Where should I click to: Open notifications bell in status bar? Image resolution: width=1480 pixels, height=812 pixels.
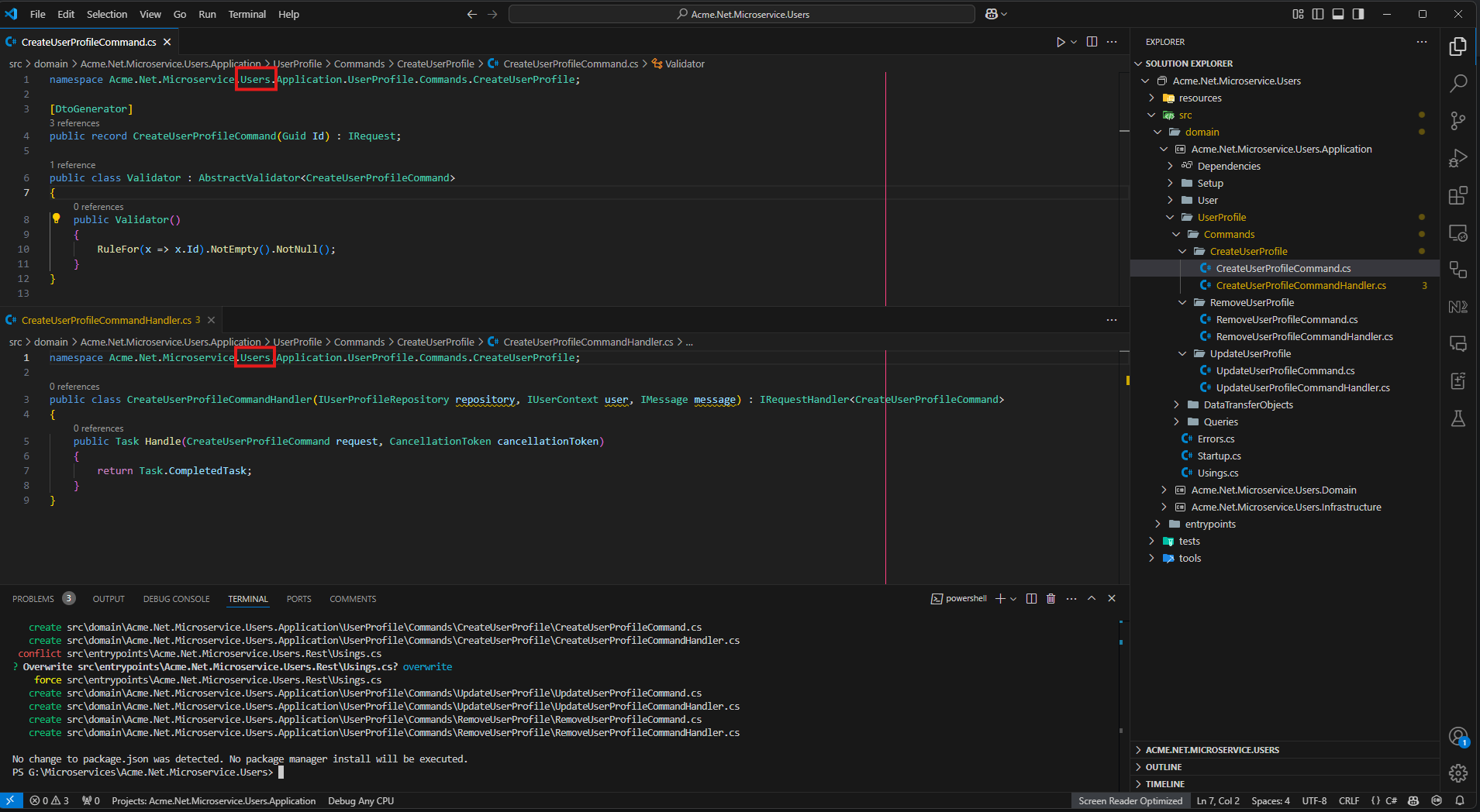click(1460, 801)
